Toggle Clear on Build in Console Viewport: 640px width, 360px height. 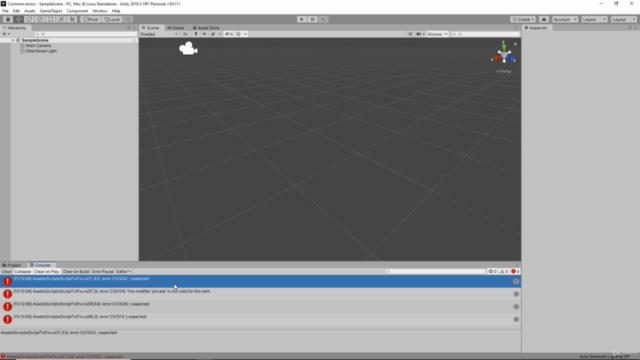pos(76,271)
